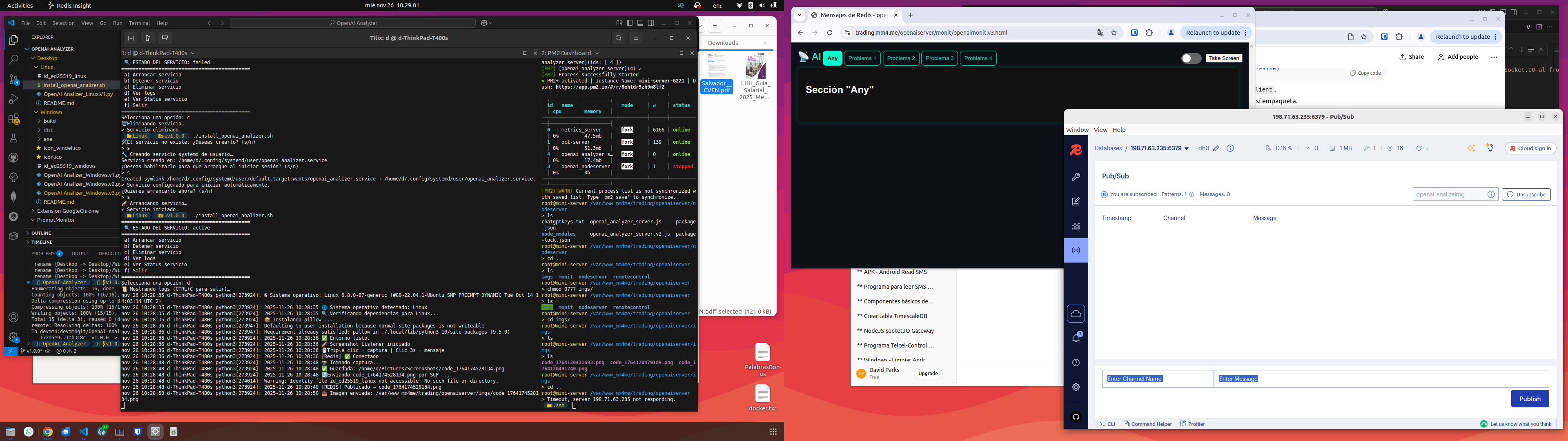This screenshot has height=441, width=1568.
Task: Expand the 198.71.63.235:6379 database dropdown
Action: point(1186,149)
